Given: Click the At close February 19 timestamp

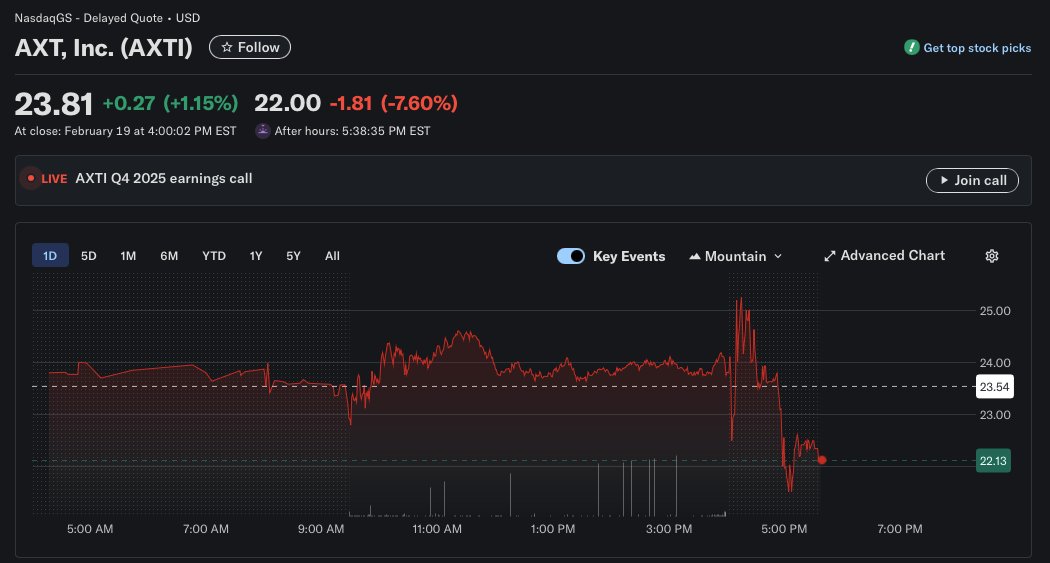Looking at the screenshot, I should point(125,131).
